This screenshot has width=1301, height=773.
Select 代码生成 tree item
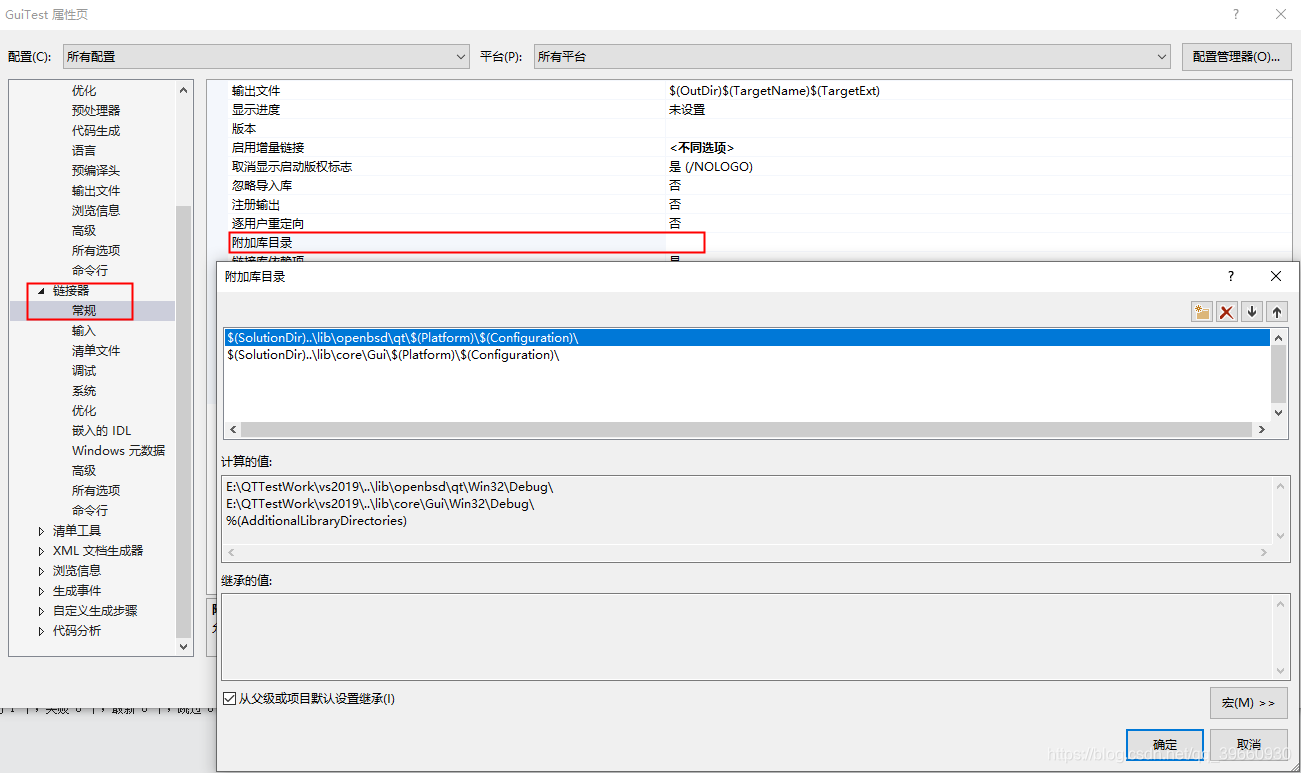[96, 131]
